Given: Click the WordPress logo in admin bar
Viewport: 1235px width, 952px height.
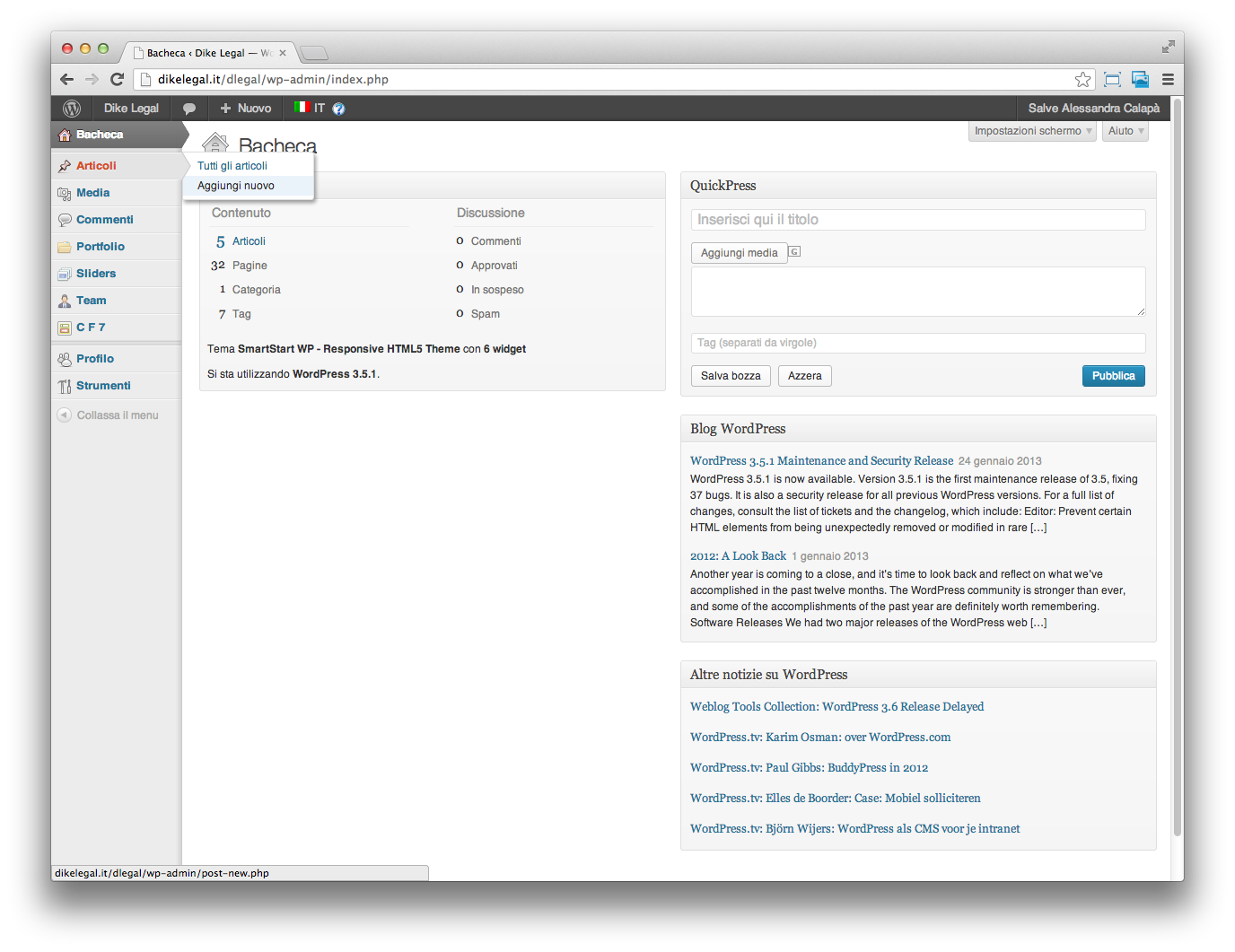Looking at the screenshot, I should coord(72,109).
